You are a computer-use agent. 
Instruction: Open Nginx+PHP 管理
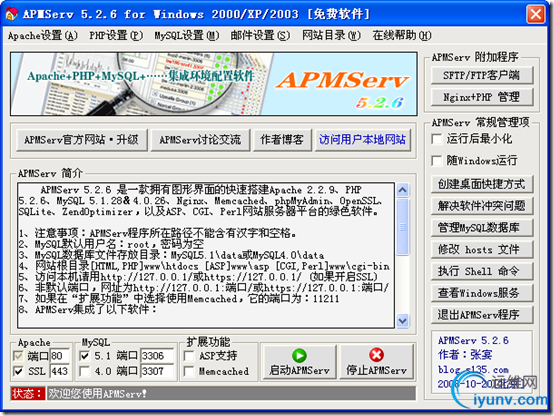pyautogui.click(x=482, y=97)
